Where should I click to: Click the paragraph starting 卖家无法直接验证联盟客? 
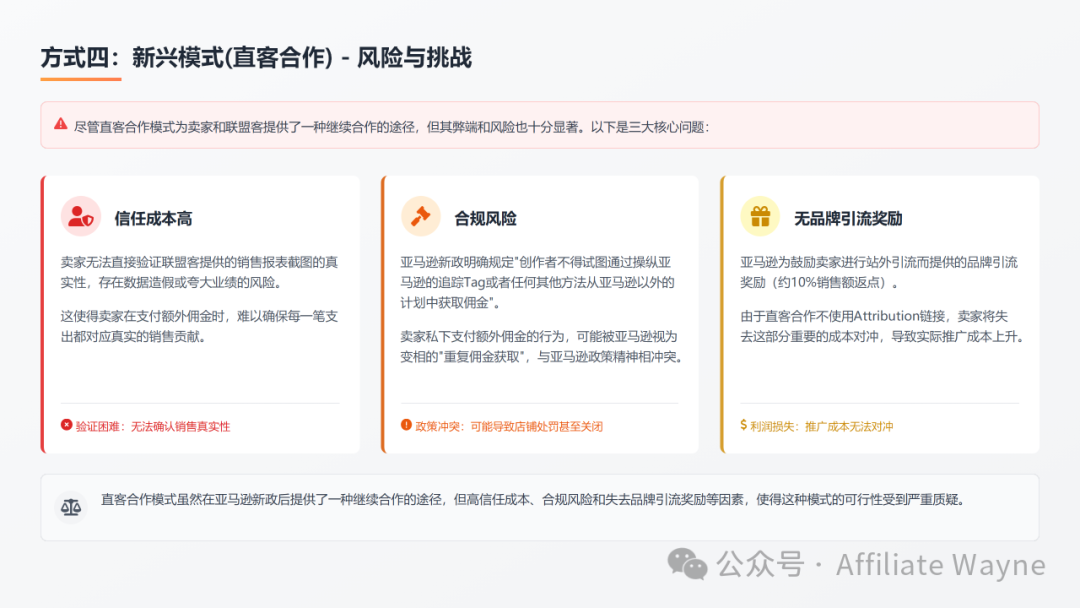[x=199, y=273]
